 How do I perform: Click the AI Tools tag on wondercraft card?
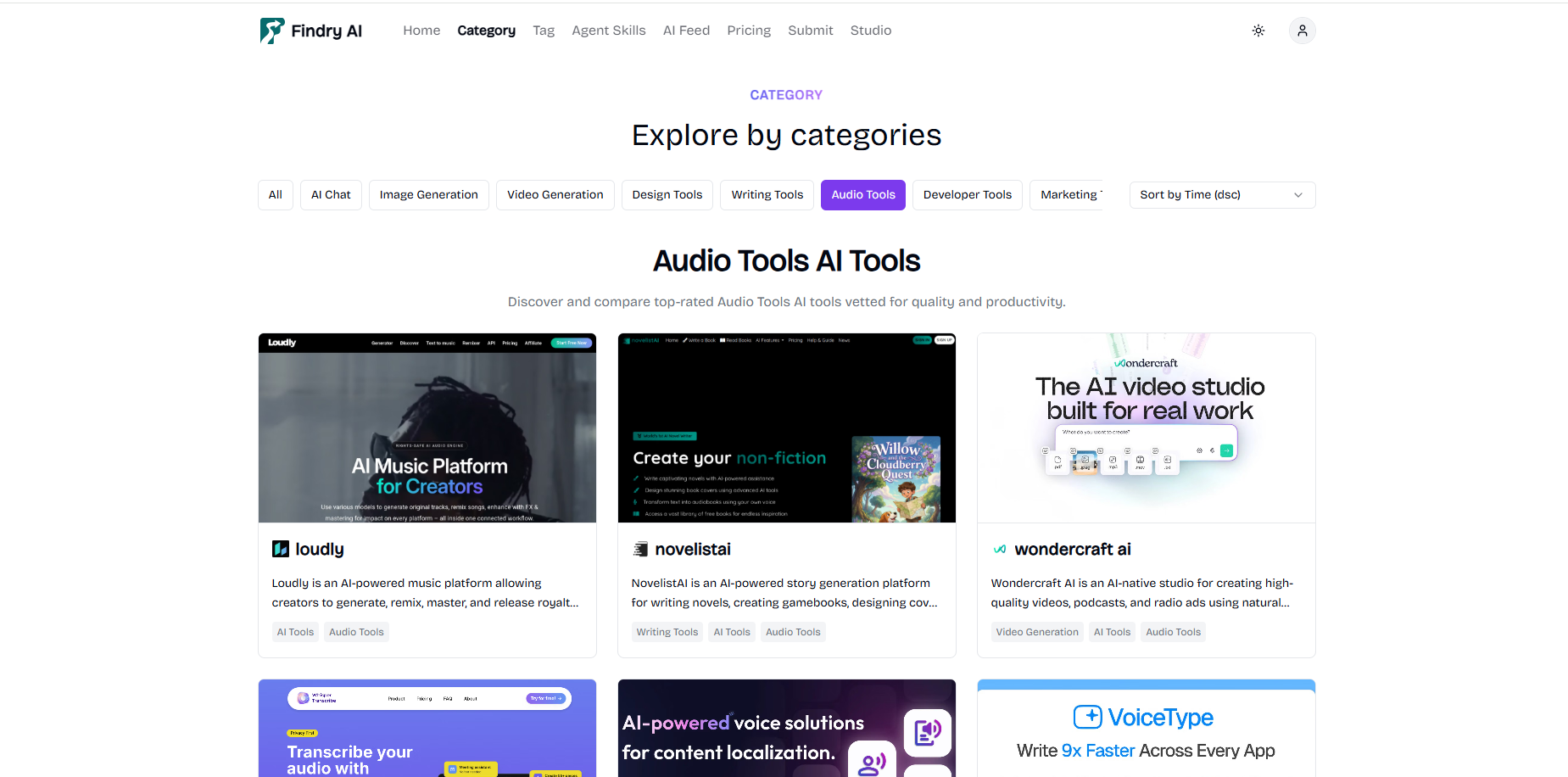click(x=1112, y=632)
